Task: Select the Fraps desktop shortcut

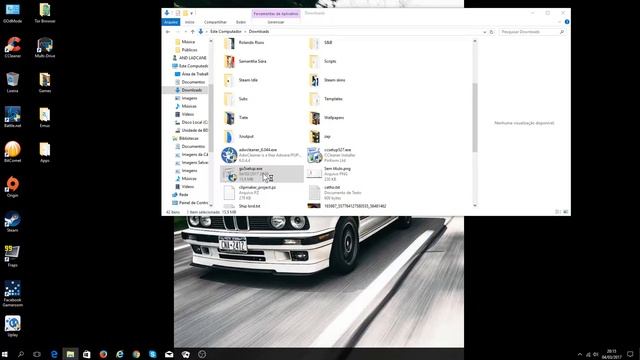Action: click(x=12, y=256)
